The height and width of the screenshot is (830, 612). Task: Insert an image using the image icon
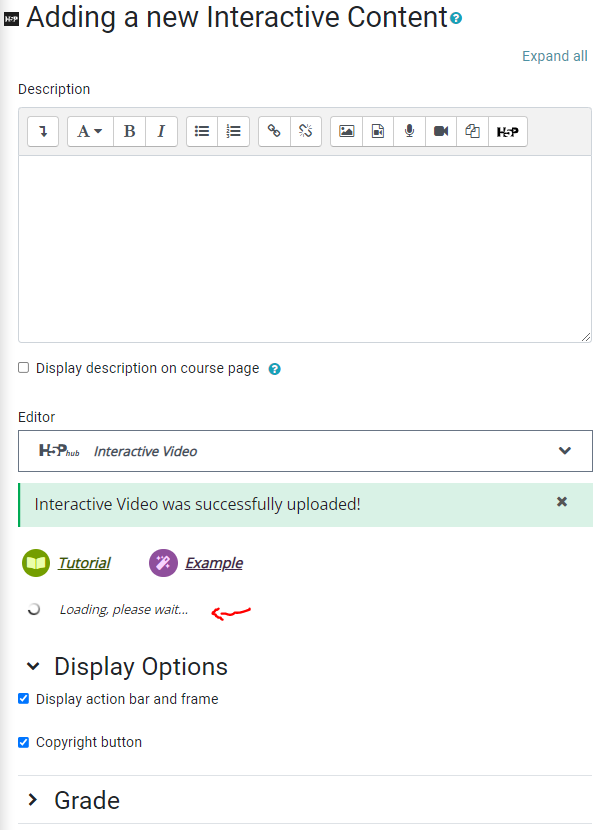346,131
